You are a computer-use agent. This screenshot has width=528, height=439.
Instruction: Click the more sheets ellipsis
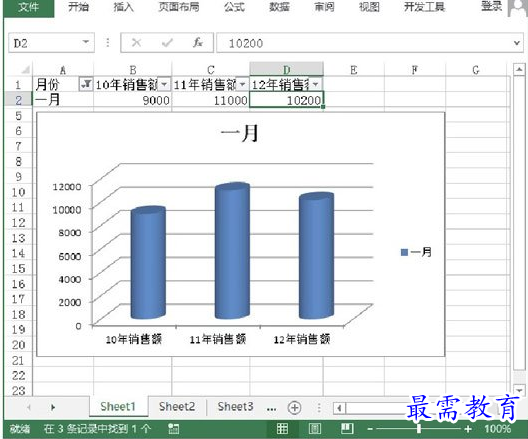(x=271, y=409)
